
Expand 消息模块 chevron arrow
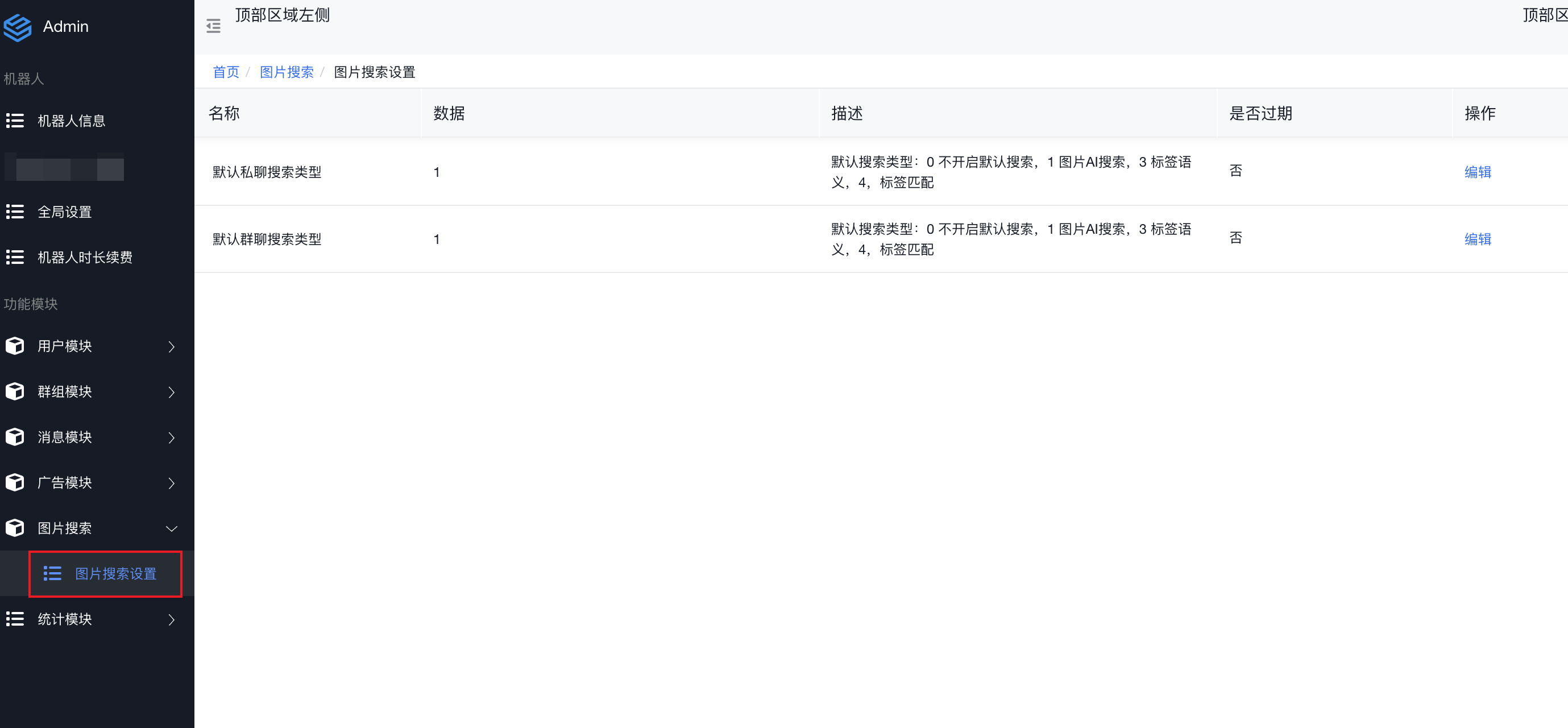click(x=172, y=437)
